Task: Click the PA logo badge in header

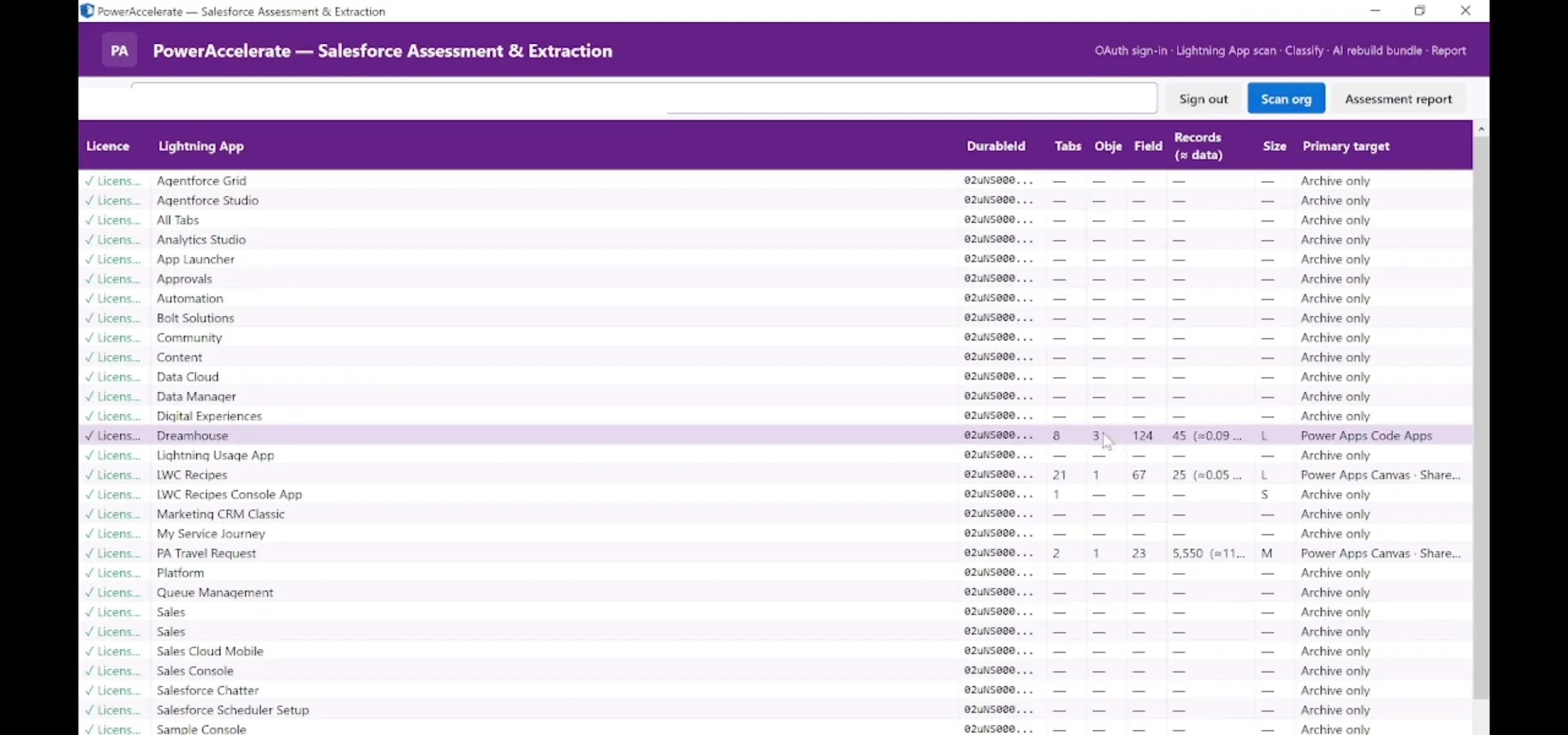Action: point(119,51)
